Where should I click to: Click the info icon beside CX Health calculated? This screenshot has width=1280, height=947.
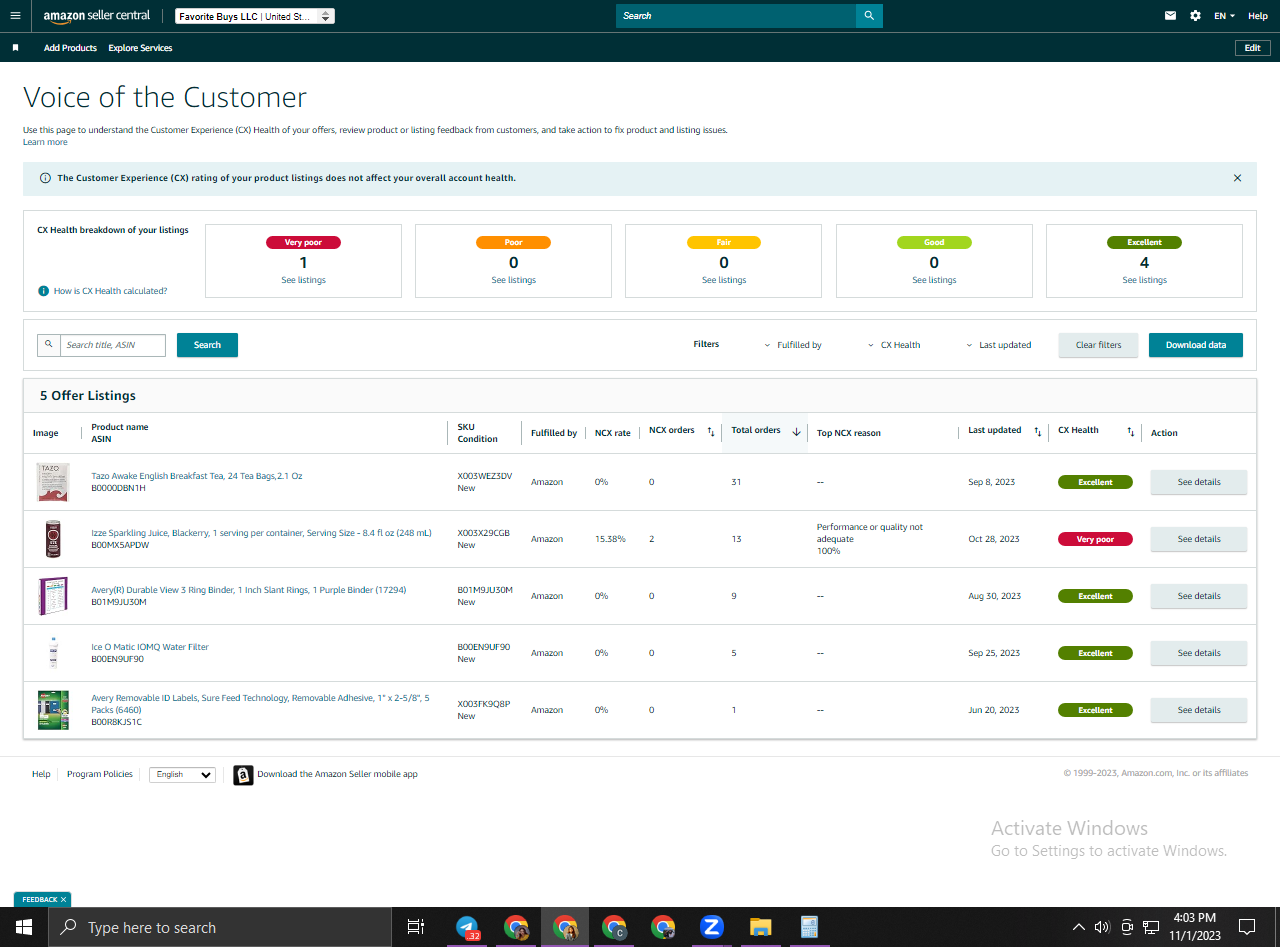tap(43, 291)
